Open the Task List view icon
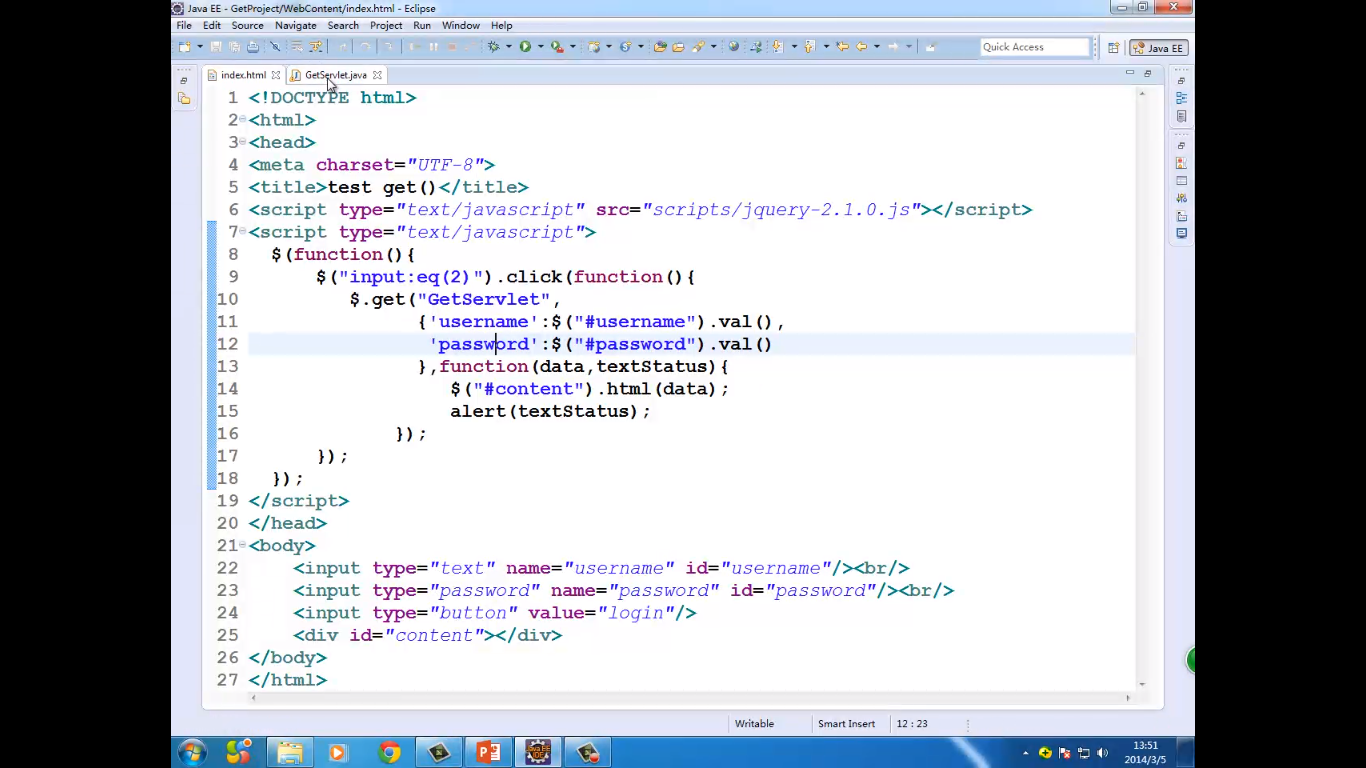Viewport: 1366px width, 768px height. coord(1181,116)
